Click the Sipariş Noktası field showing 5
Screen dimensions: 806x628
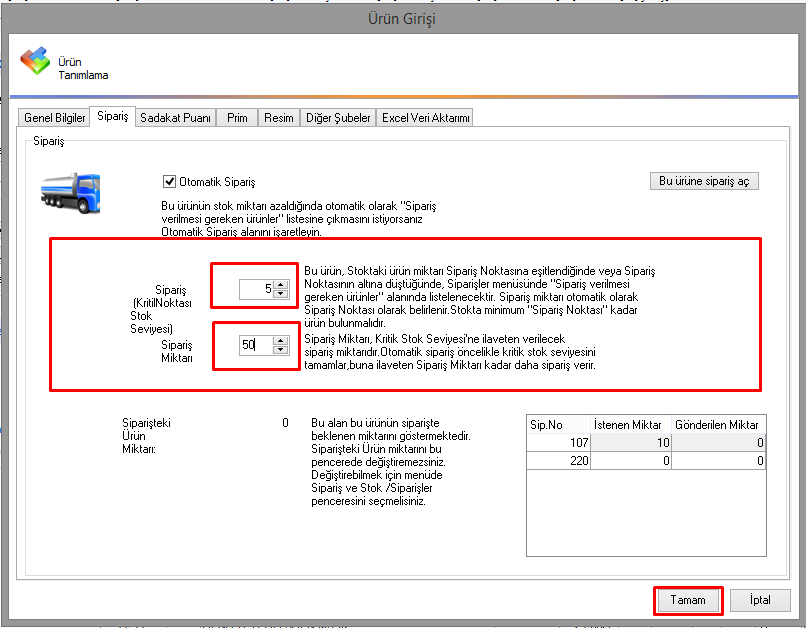click(x=257, y=289)
